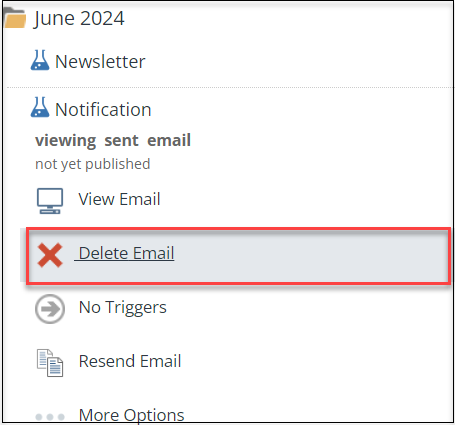The image size is (455, 425).
Task: Open the June 2024 folder icon
Action: click(15, 18)
